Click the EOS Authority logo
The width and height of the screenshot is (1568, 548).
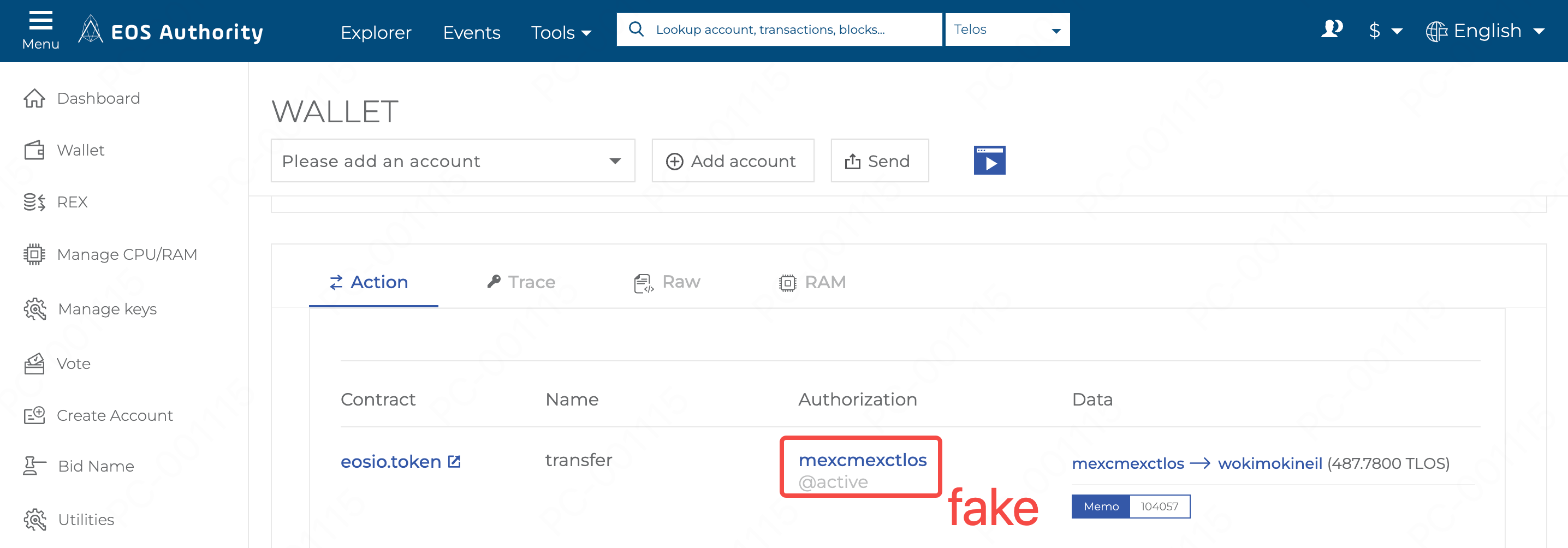pyautogui.click(x=171, y=31)
